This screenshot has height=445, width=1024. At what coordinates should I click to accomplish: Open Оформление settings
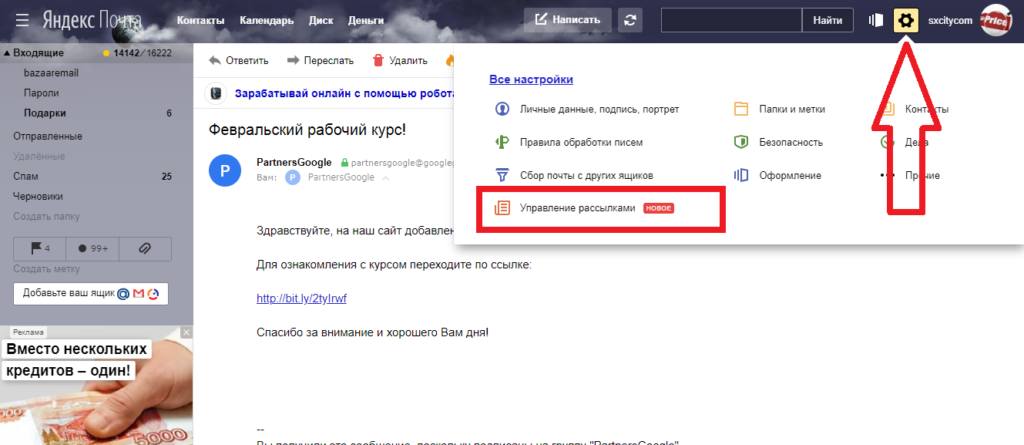pyautogui.click(x=790, y=175)
